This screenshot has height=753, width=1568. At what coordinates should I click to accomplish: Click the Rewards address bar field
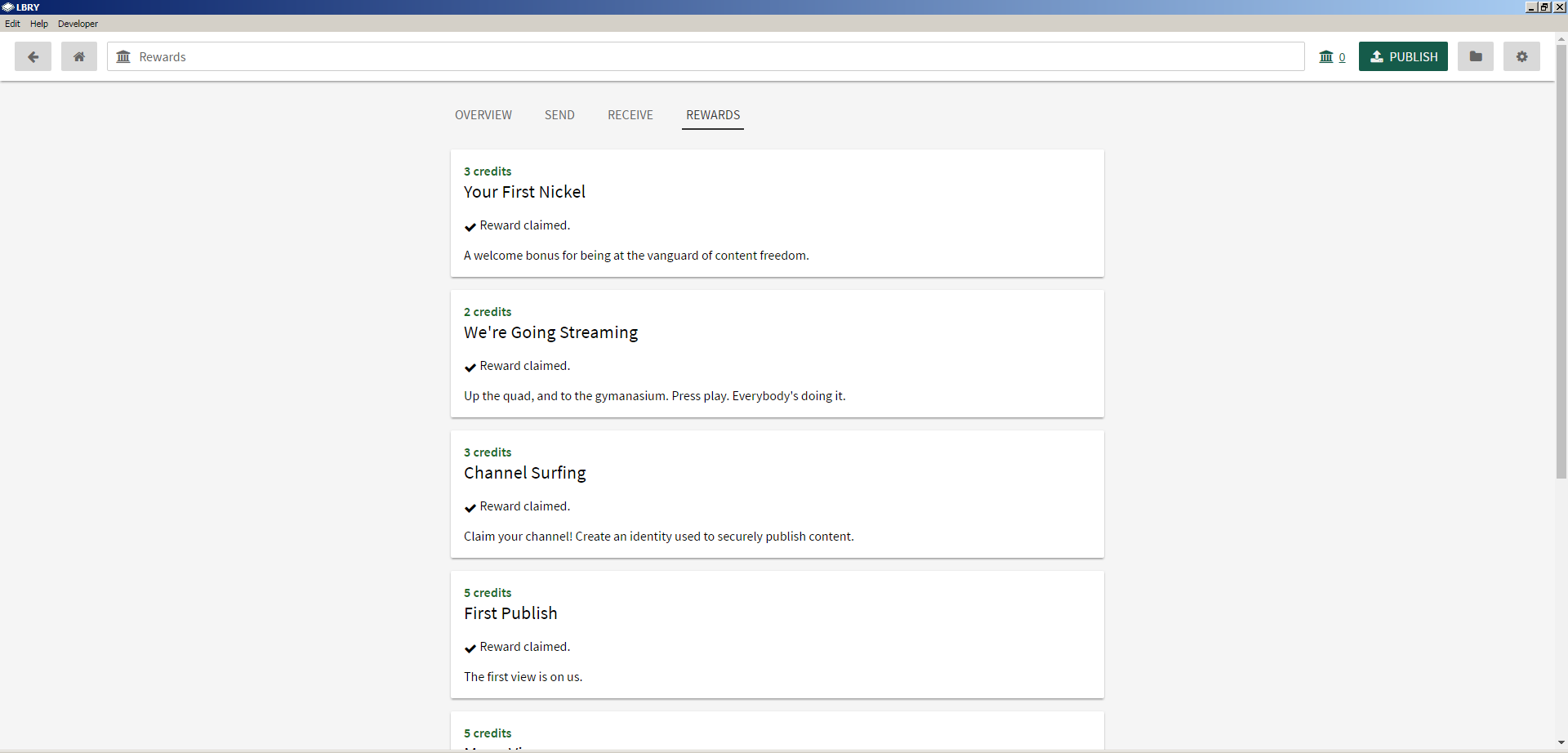[x=706, y=56]
